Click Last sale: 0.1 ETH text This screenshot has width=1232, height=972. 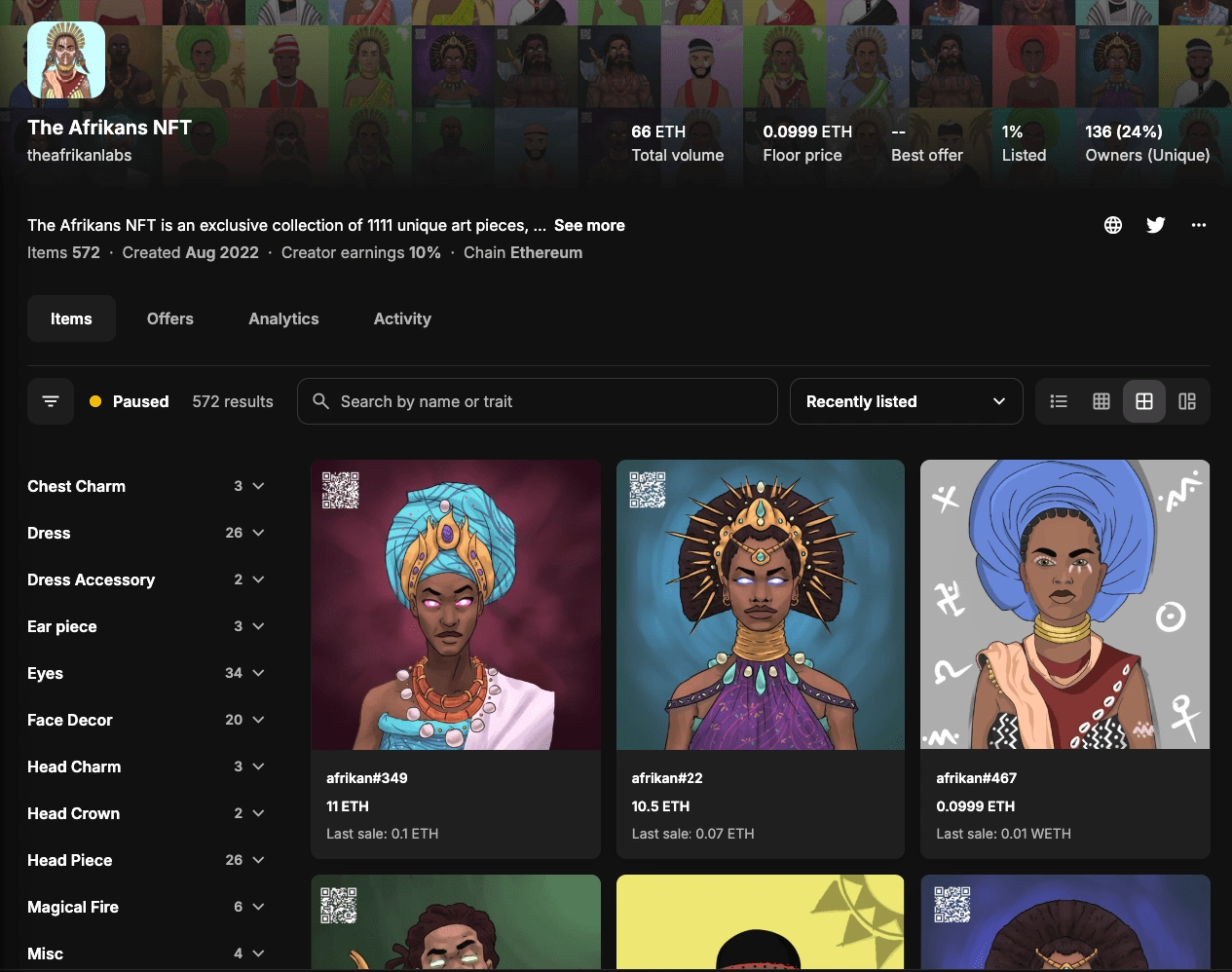coord(382,834)
